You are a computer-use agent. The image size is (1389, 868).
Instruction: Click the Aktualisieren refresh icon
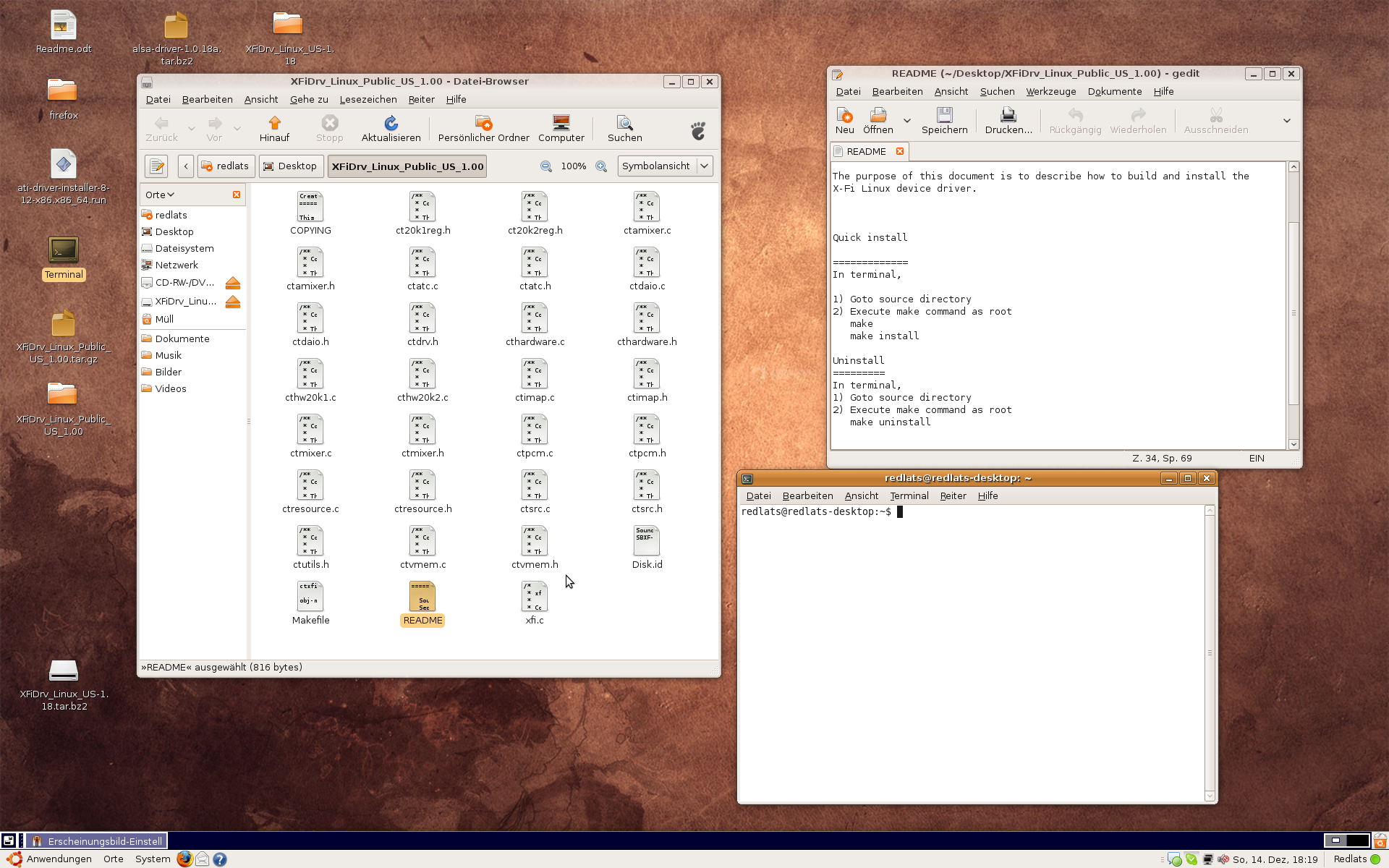click(391, 123)
